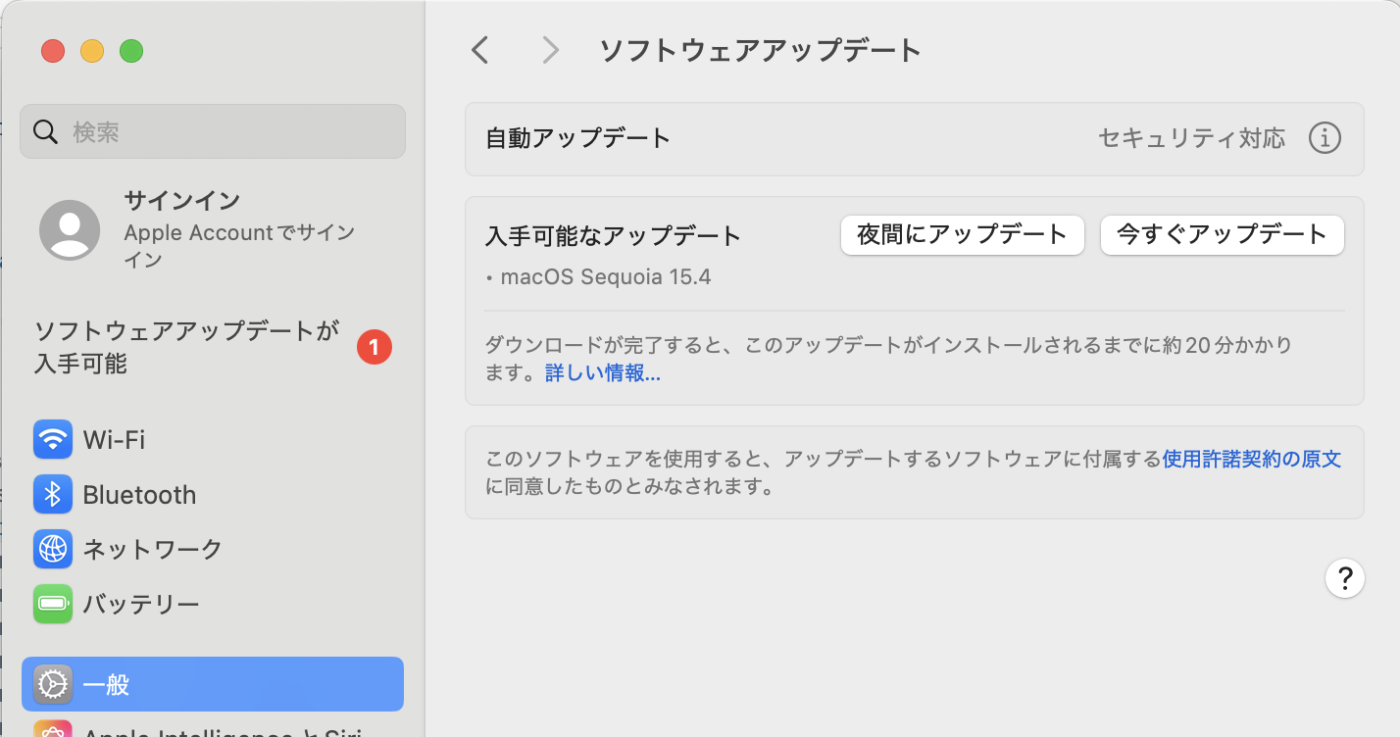Open the info icon beside セキュリティ対応
The width and height of the screenshot is (1400, 737).
tap(1325, 138)
